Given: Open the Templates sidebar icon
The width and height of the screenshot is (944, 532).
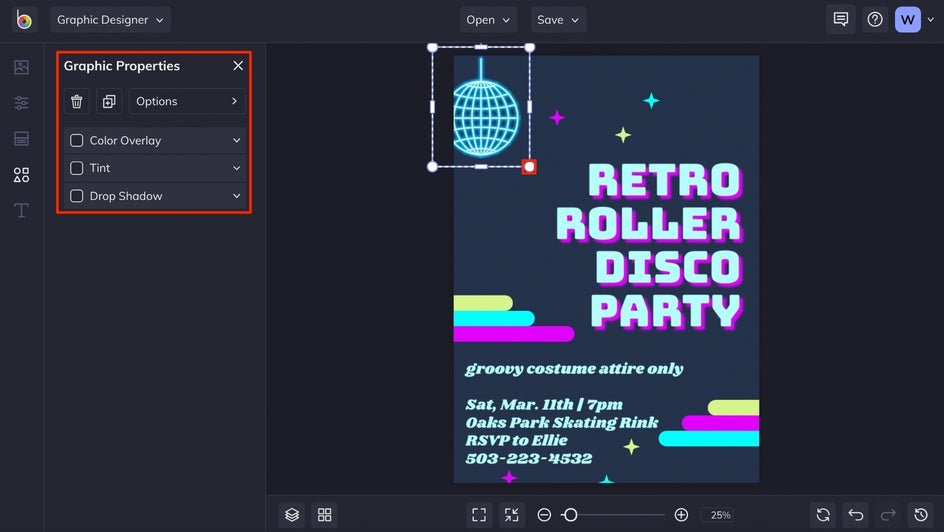Looking at the screenshot, I should (x=21, y=138).
